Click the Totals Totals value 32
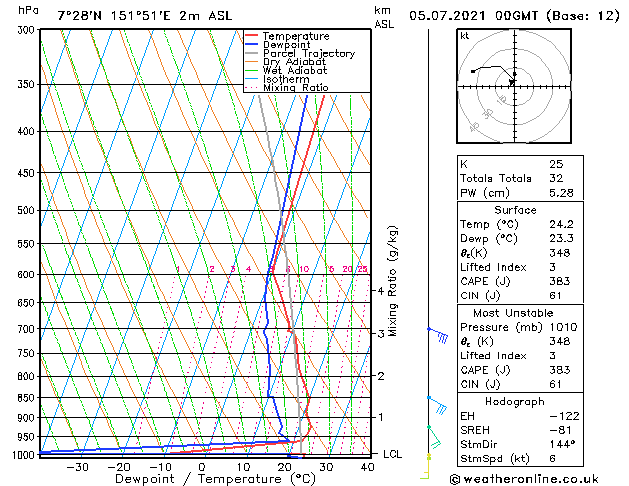629x486 pixels. tap(556, 178)
